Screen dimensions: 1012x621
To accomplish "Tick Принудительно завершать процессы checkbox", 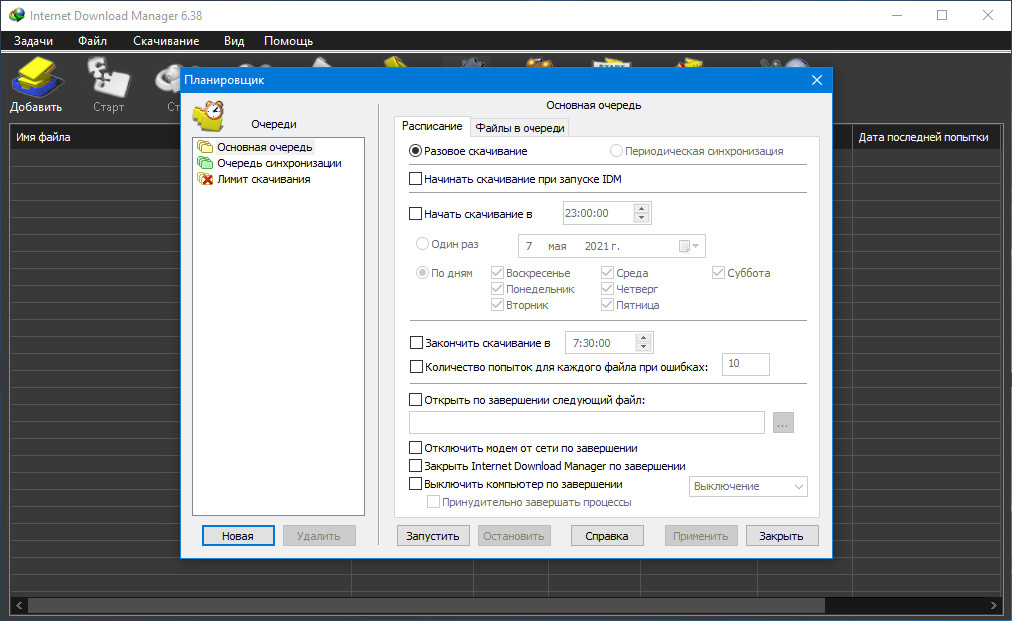I will tap(434, 502).
